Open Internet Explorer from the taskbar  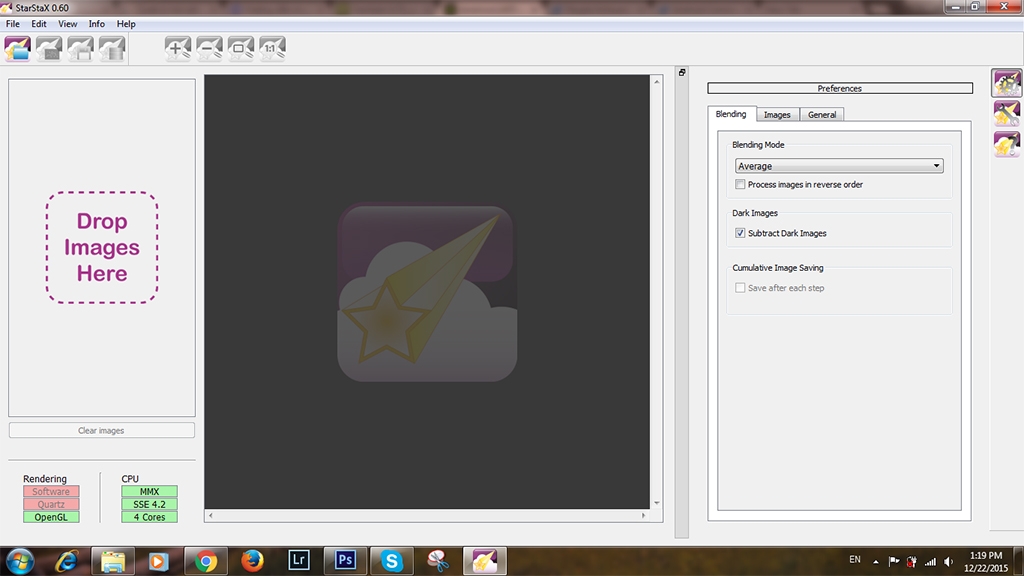pyautogui.click(x=67, y=561)
